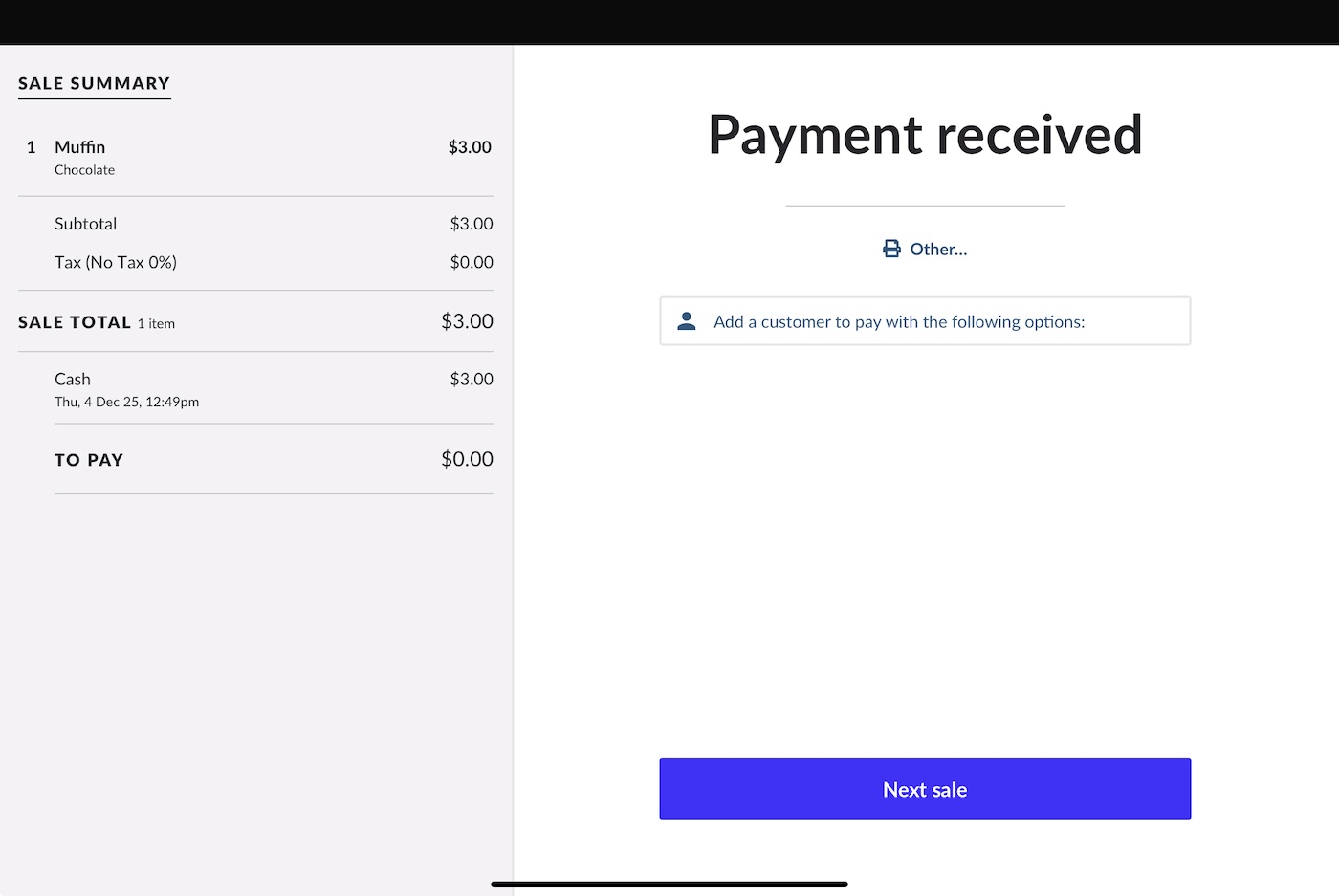1339x896 pixels.
Task: Click the Muffin line price $3.00
Action: coord(470,147)
